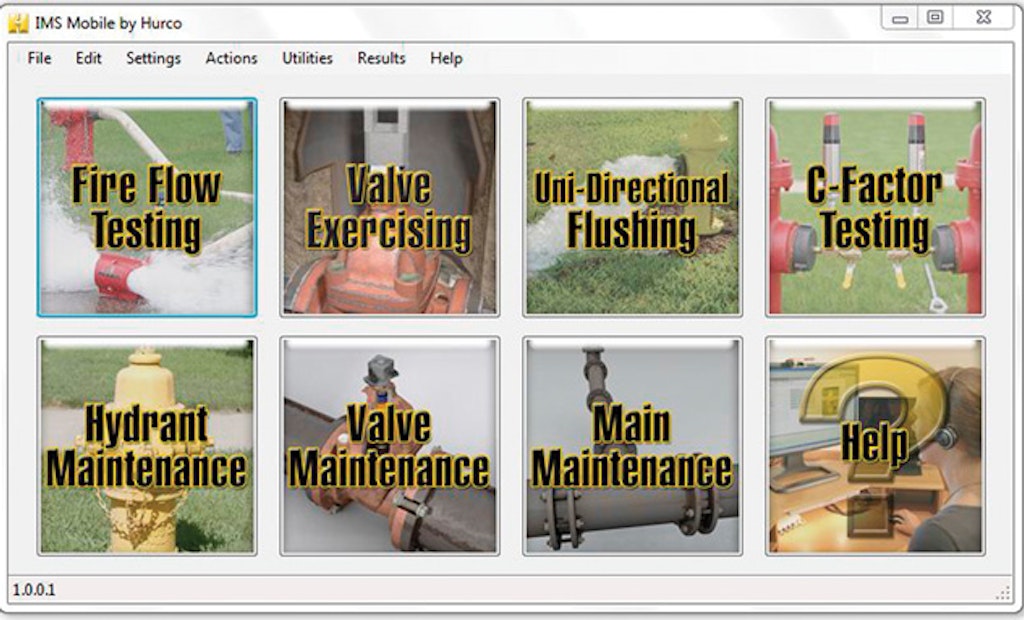Close the IMS Mobile window

click(x=984, y=18)
